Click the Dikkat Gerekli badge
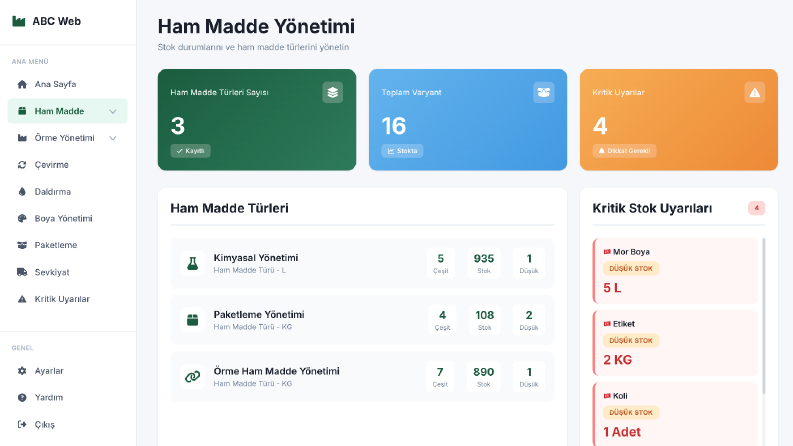This screenshot has height=446, width=793. (x=624, y=151)
